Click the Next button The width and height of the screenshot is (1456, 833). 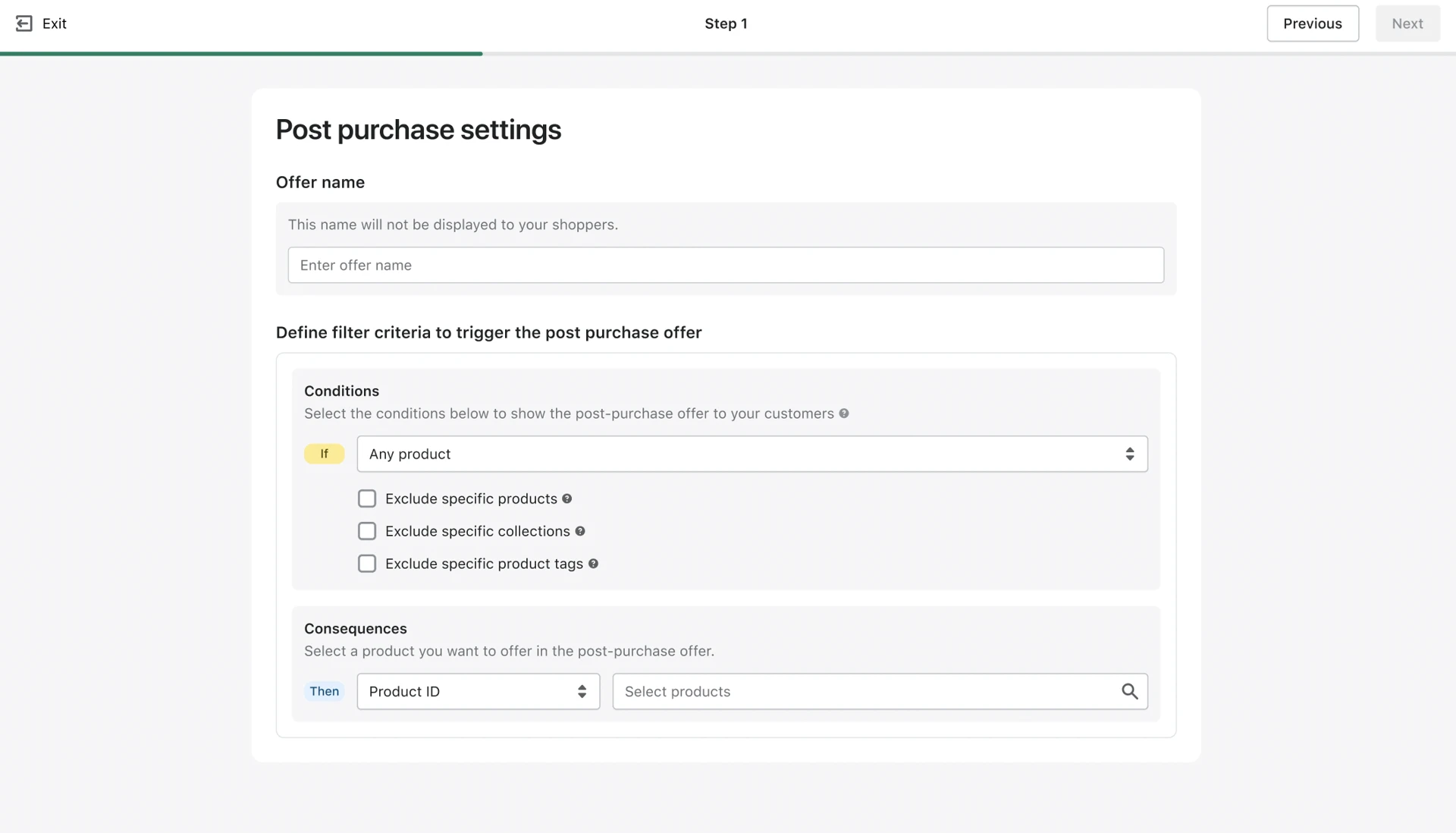1407,24
